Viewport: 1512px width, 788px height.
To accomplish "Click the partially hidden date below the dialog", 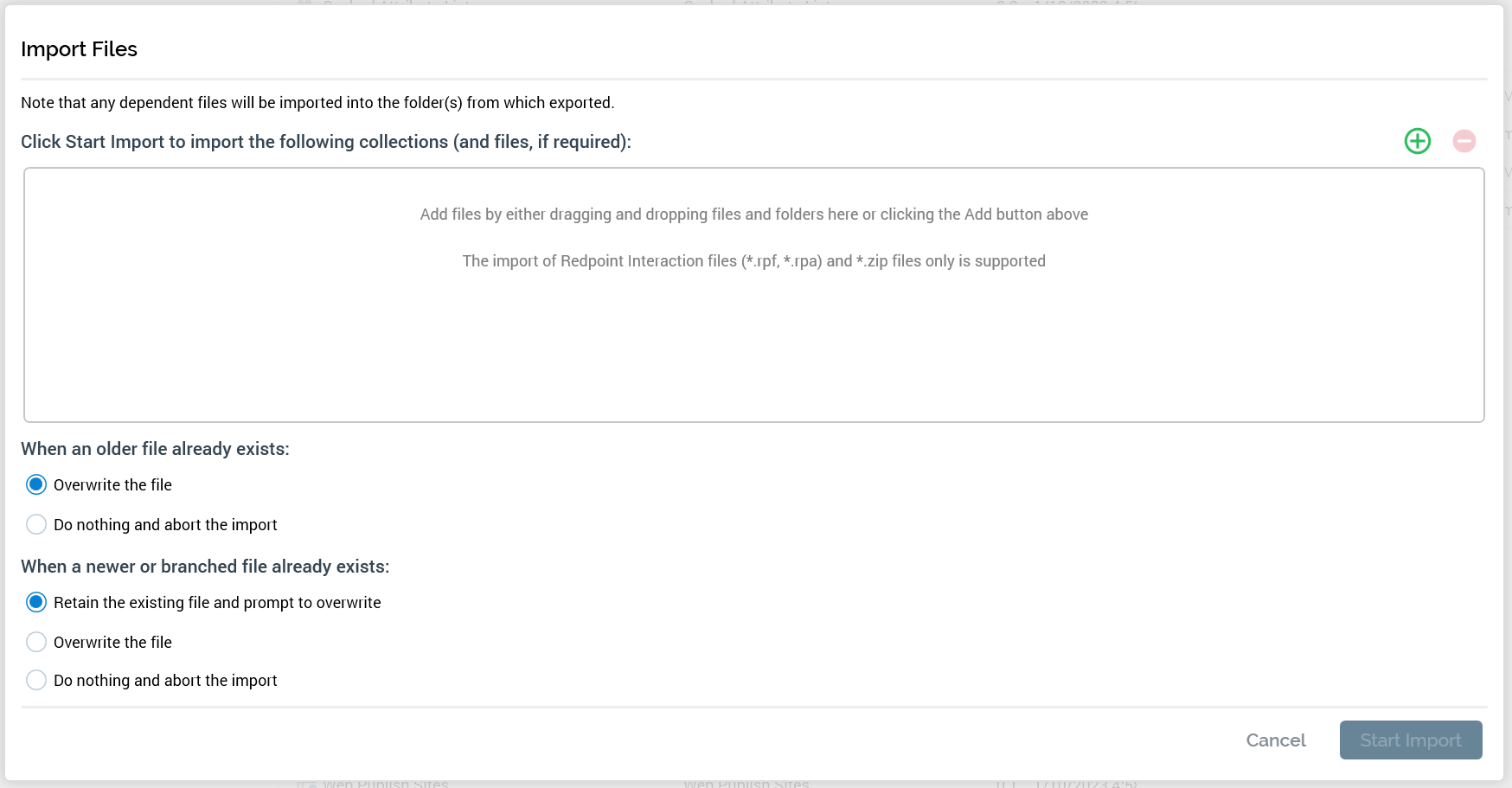I will (x=1086, y=784).
